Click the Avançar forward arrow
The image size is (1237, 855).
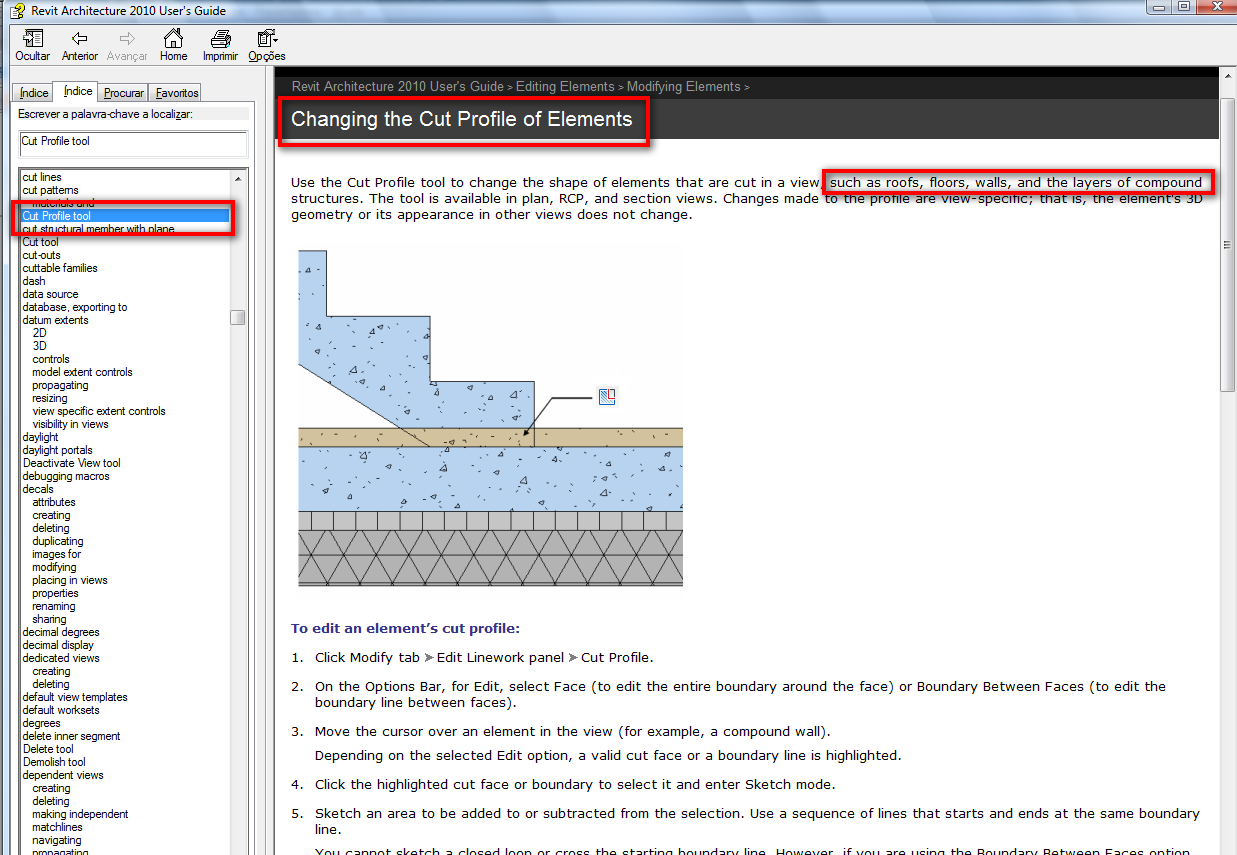(127, 39)
